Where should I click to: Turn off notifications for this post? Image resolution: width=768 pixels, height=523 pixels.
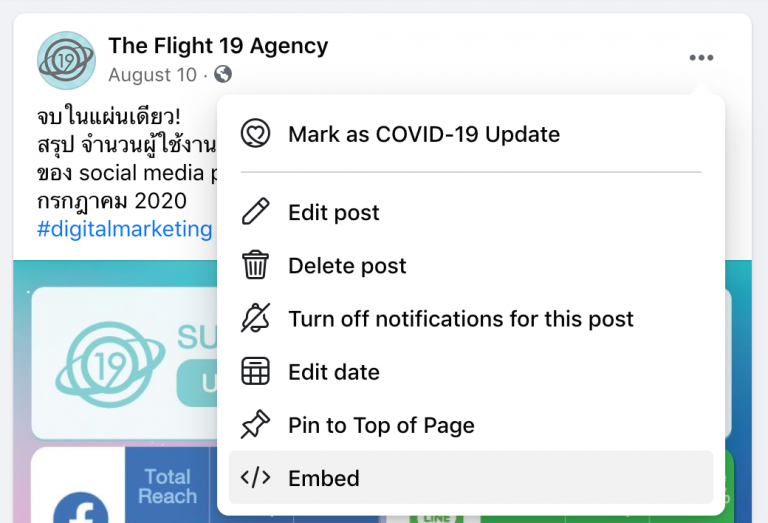pos(471,319)
